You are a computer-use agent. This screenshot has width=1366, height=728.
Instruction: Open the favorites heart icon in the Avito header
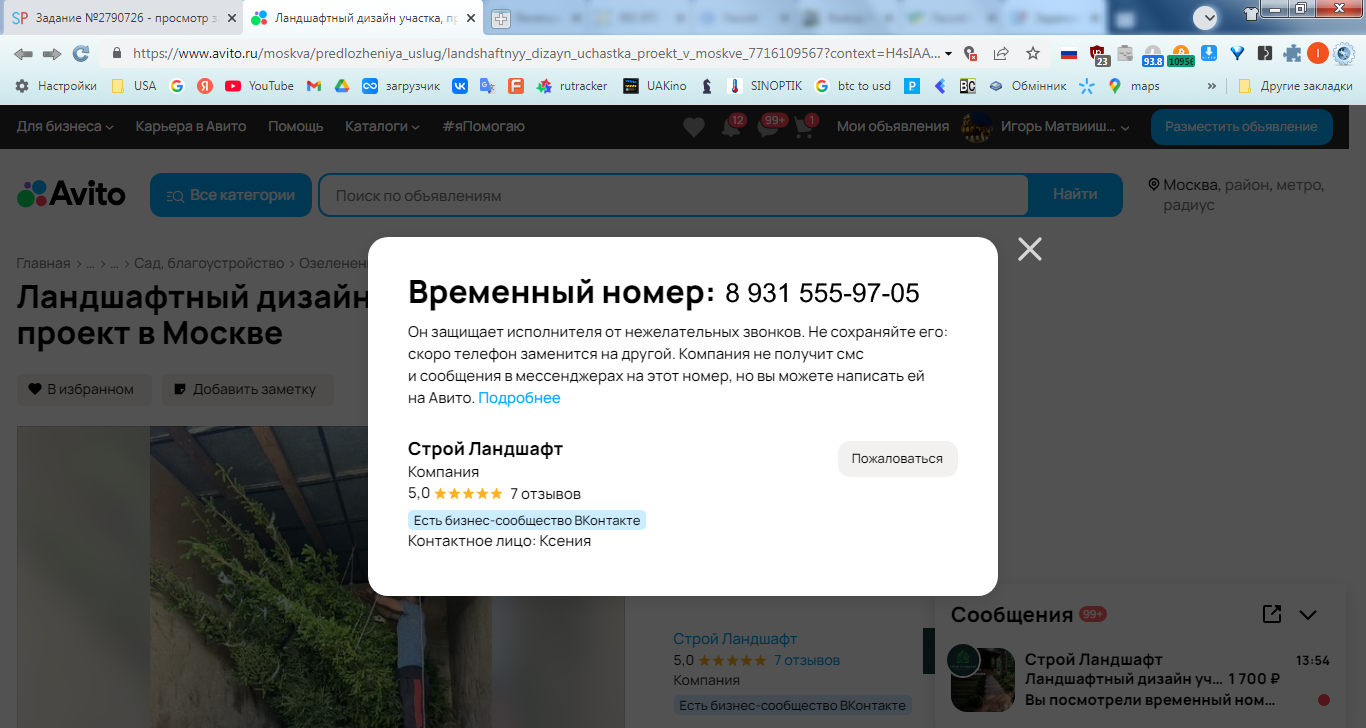(x=694, y=127)
